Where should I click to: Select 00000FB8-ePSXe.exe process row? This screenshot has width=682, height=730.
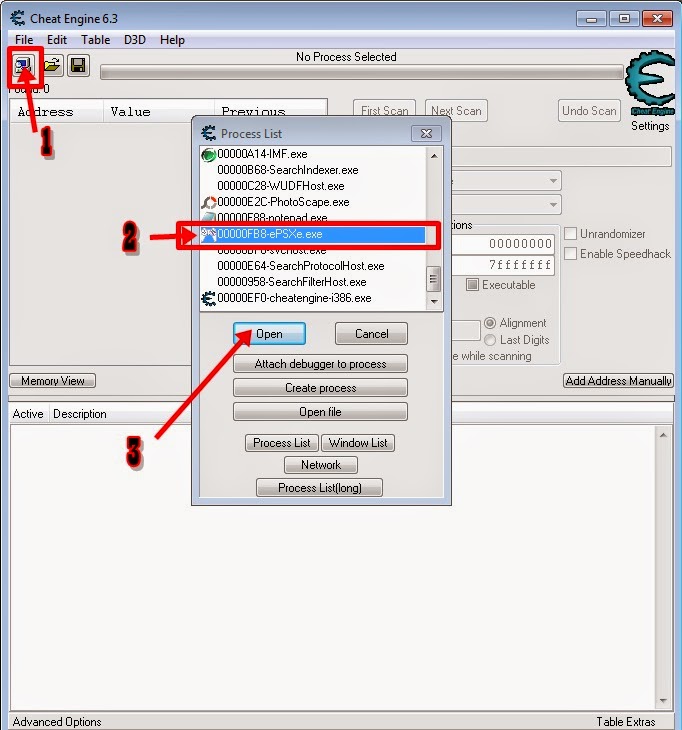(x=313, y=234)
